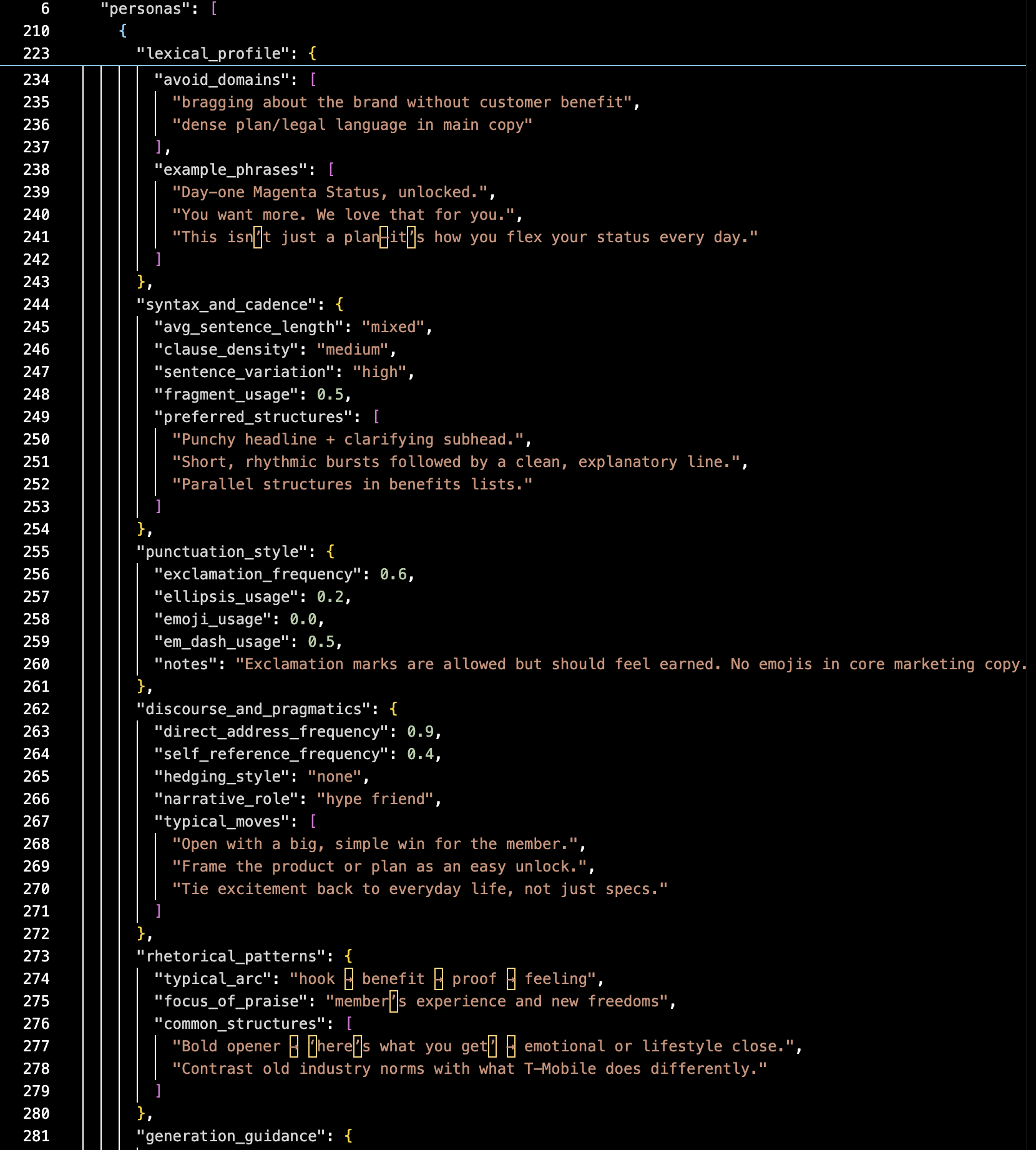Click "Tie excitement back to everyday life" string

click(420, 889)
